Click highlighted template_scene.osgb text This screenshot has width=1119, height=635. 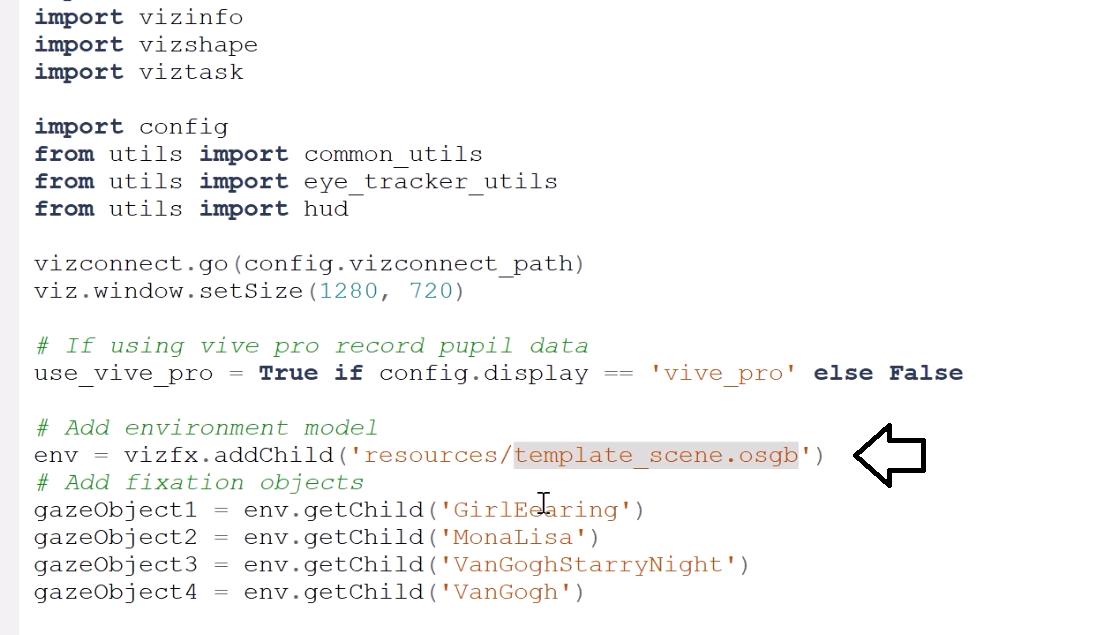pos(656,455)
